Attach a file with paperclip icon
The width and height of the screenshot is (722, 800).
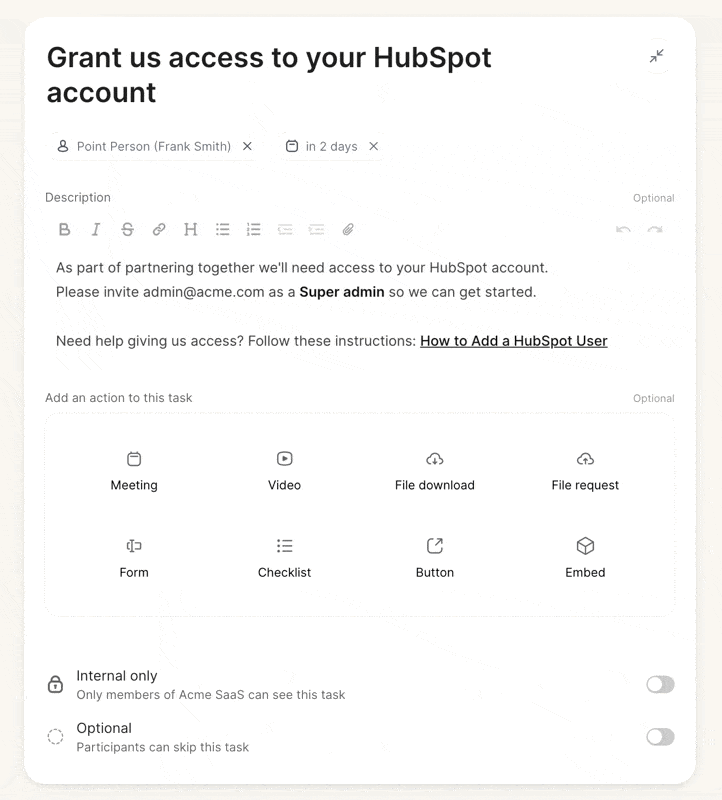click(348, 230)
